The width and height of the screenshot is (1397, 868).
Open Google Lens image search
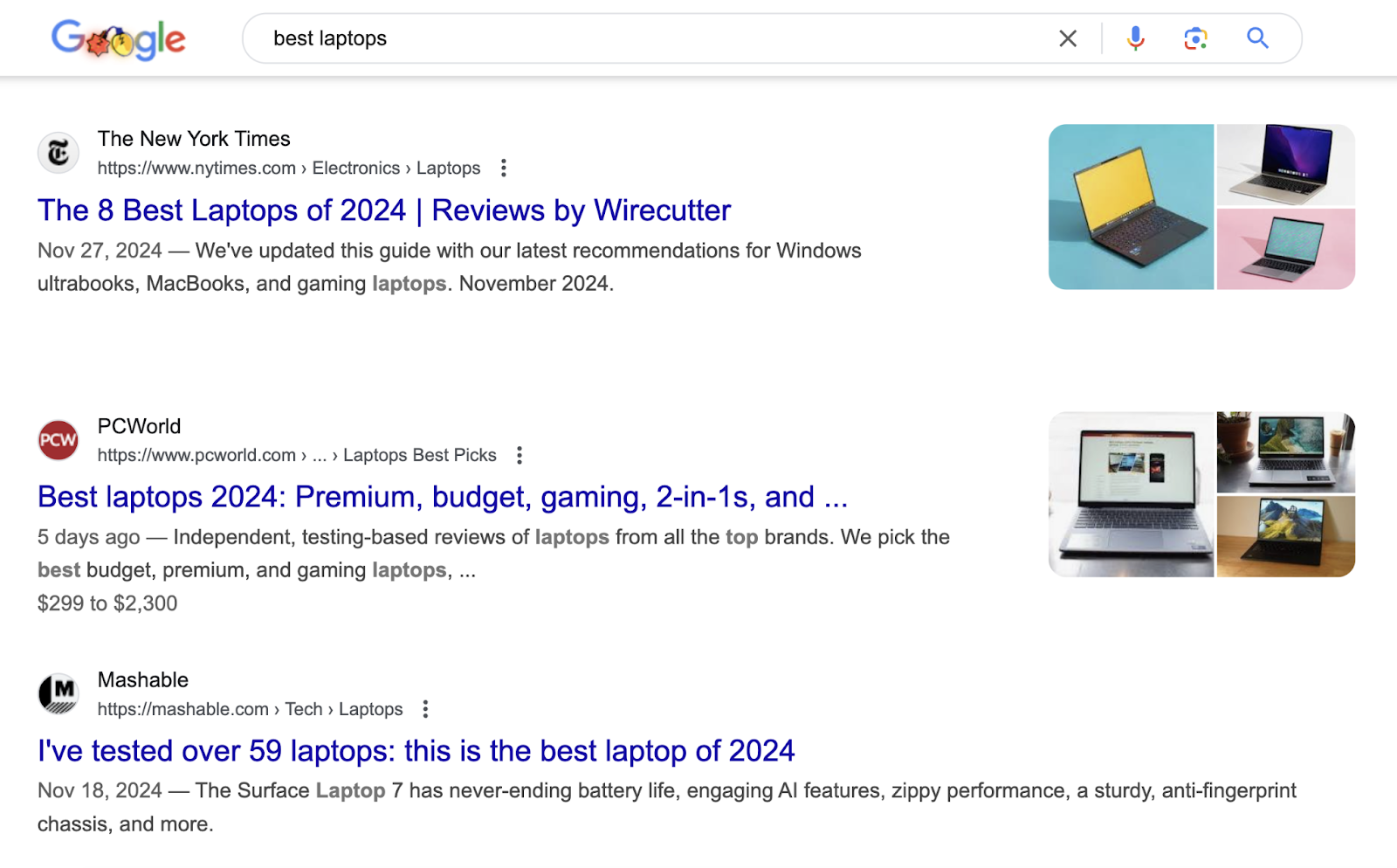coord(1195,38)
